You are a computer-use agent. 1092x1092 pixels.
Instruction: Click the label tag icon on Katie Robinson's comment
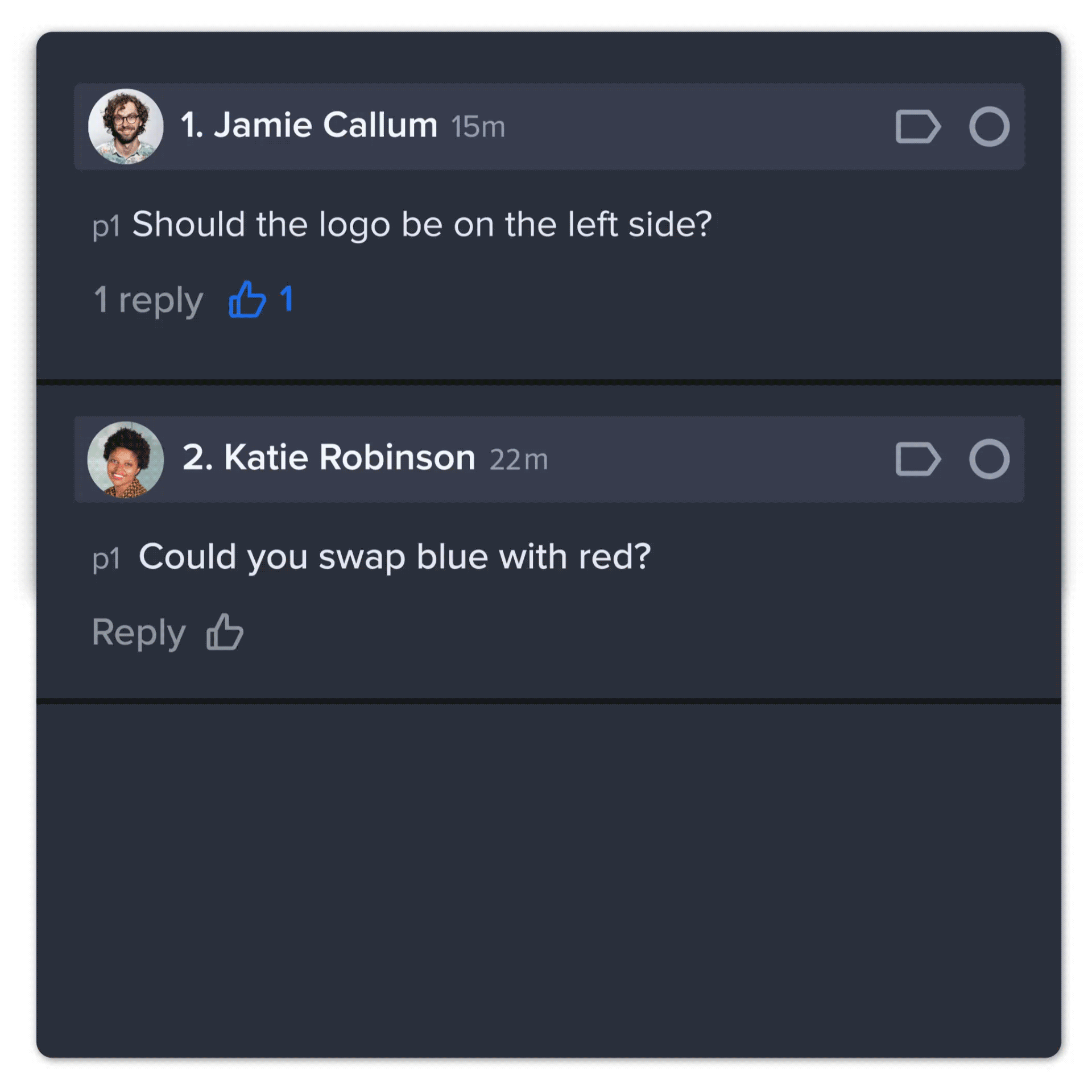pyautogui.click(x=917, y=459)
